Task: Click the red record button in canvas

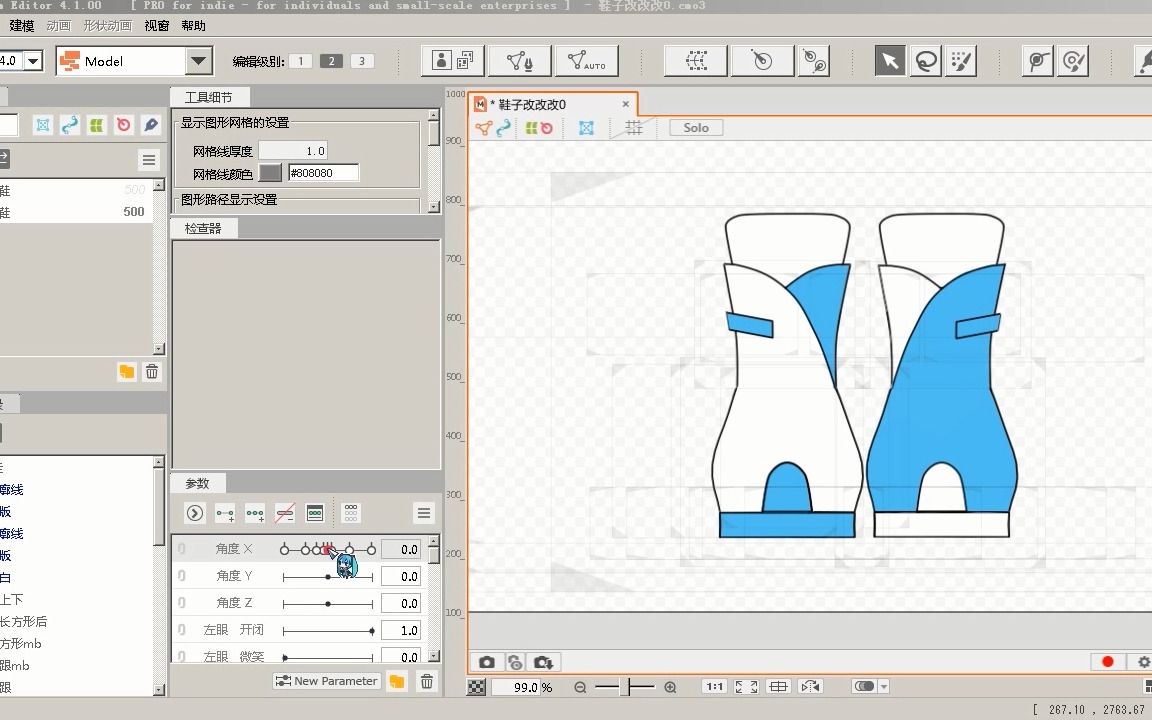Action: 1107,662
